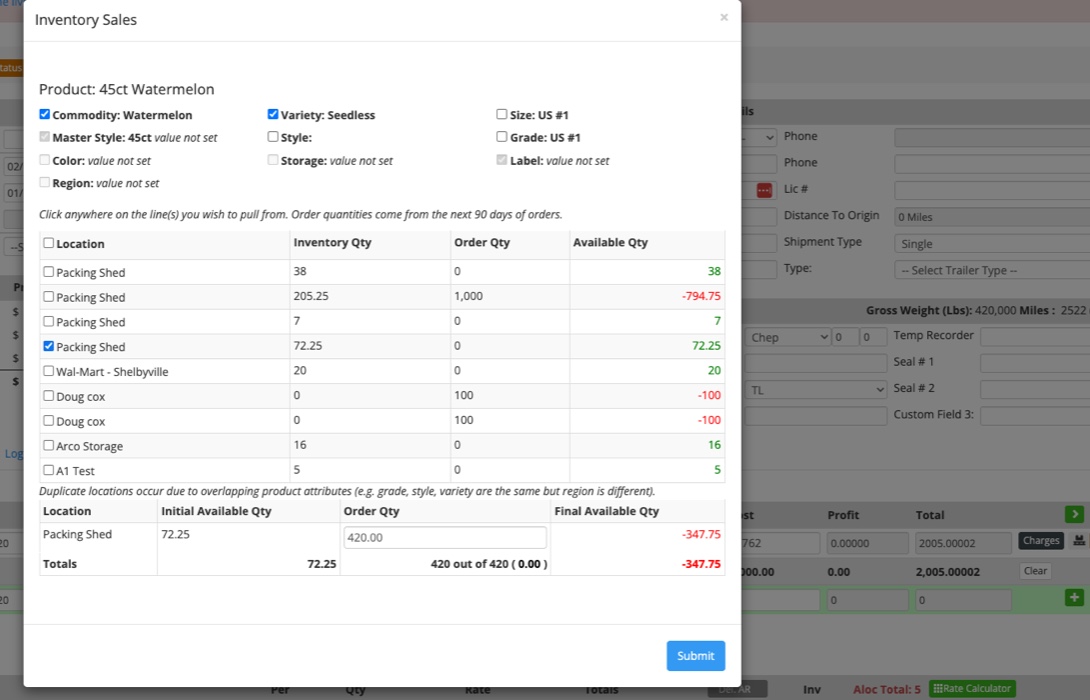
Task: Click the green plus add-line button
Action: pos(1075,598)
